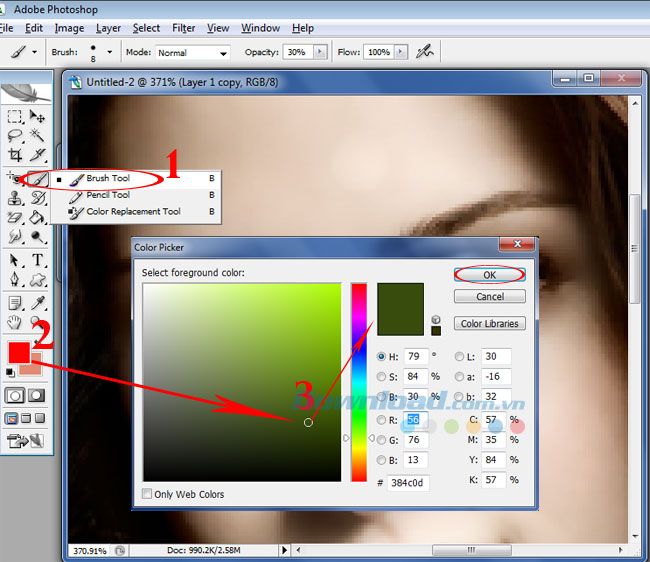Select the B blue radio button beside 13
This screenshot has width=650, height=562.
point(381,460)
